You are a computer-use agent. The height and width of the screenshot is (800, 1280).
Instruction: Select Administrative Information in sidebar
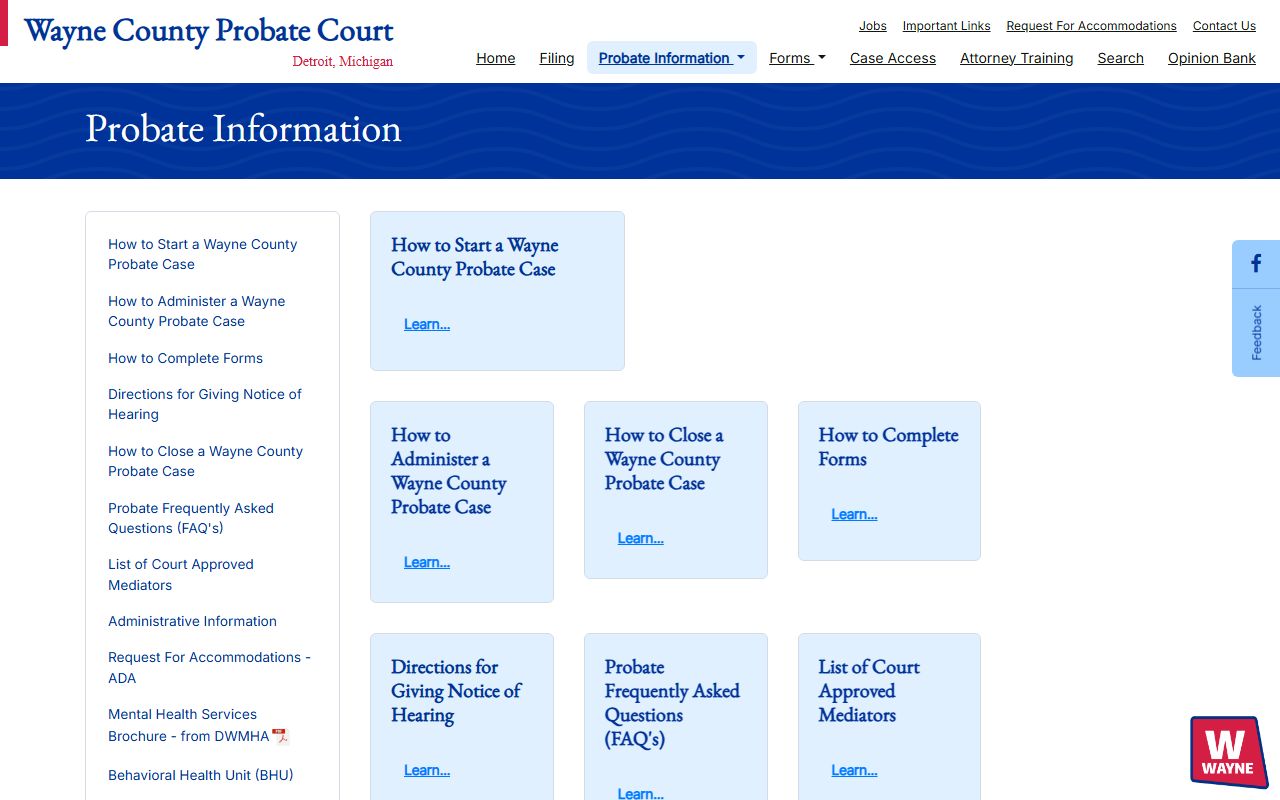pos(192,621)
